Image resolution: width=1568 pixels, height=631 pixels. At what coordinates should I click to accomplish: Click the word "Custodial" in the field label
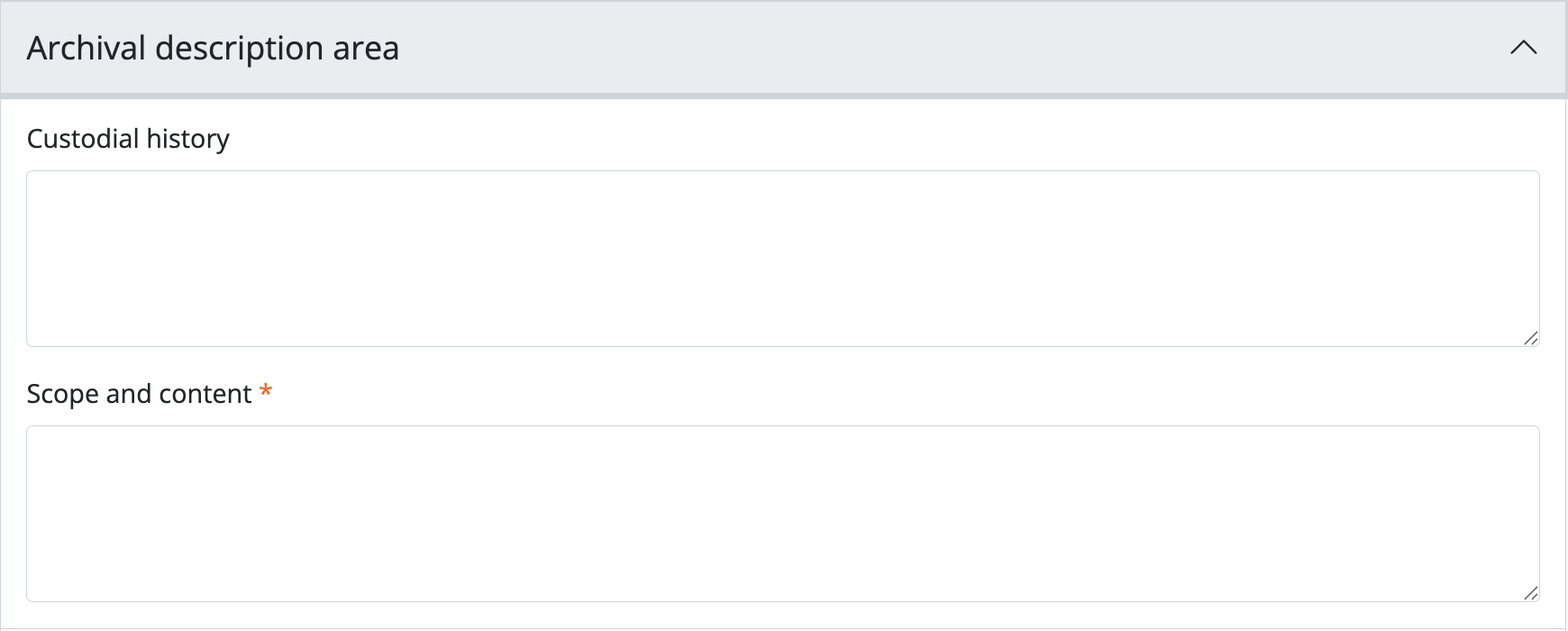point(83,139)
